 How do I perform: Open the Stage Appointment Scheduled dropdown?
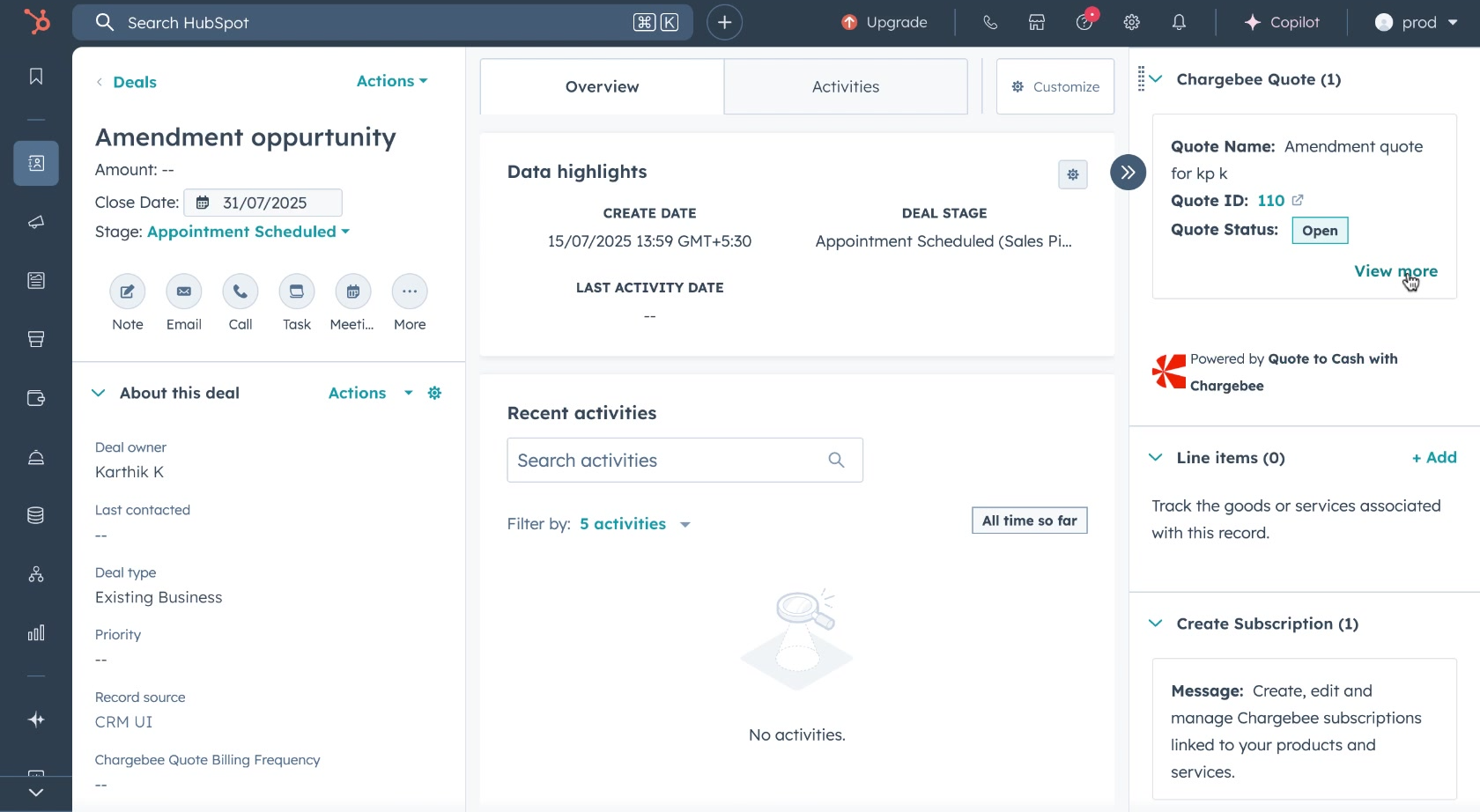coord(248,232)
